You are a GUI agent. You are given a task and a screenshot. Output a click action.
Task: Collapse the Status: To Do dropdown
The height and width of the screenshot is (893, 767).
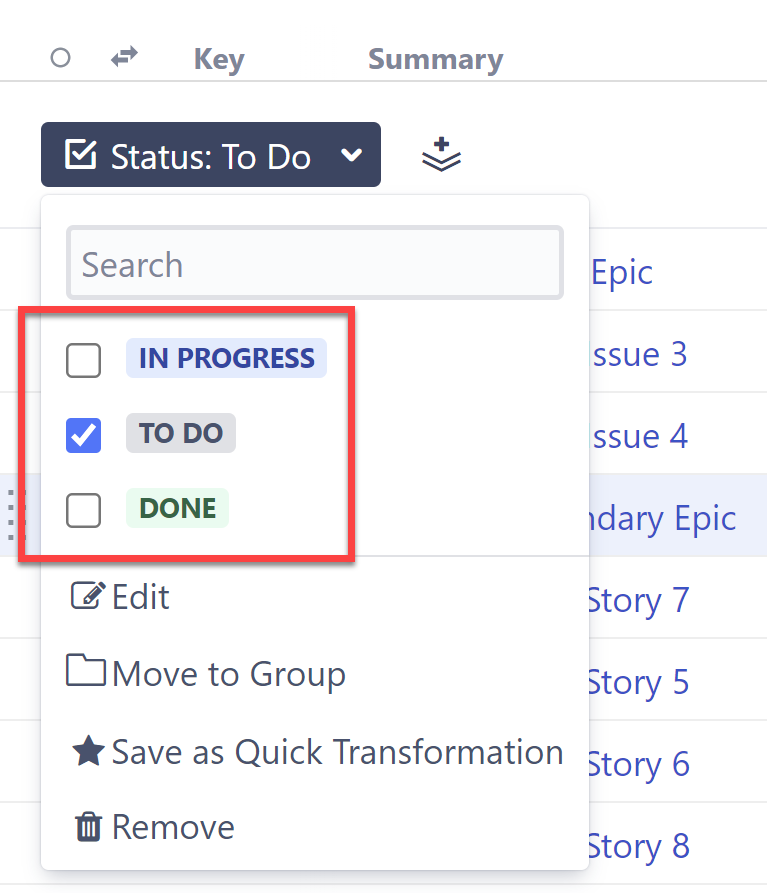point(210,155)
